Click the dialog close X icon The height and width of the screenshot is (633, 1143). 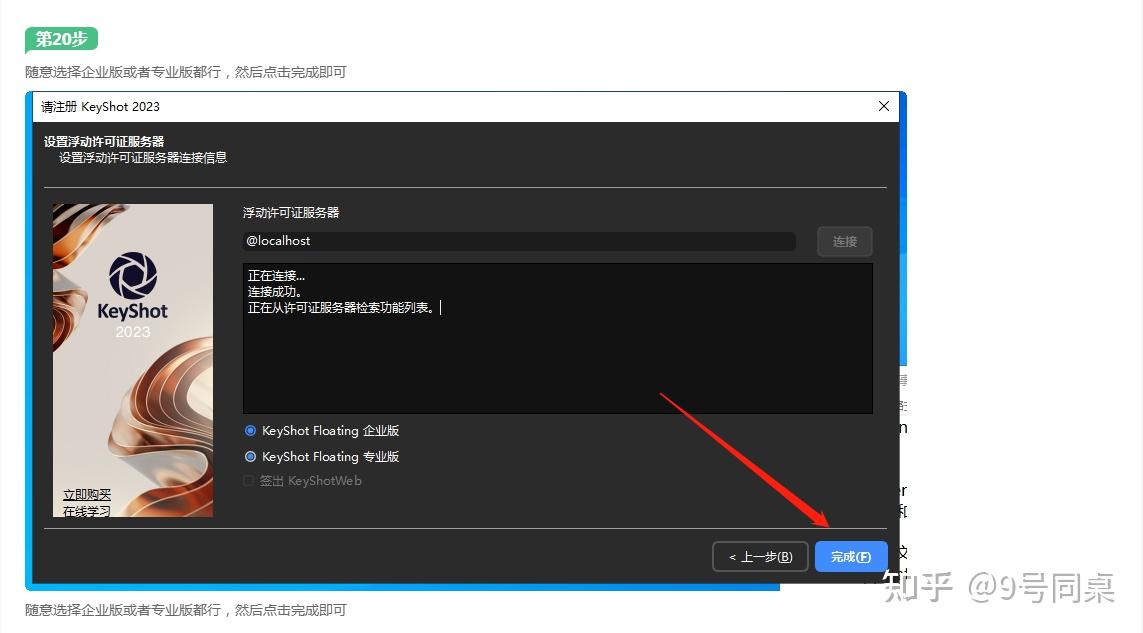(x=883, y=106)
